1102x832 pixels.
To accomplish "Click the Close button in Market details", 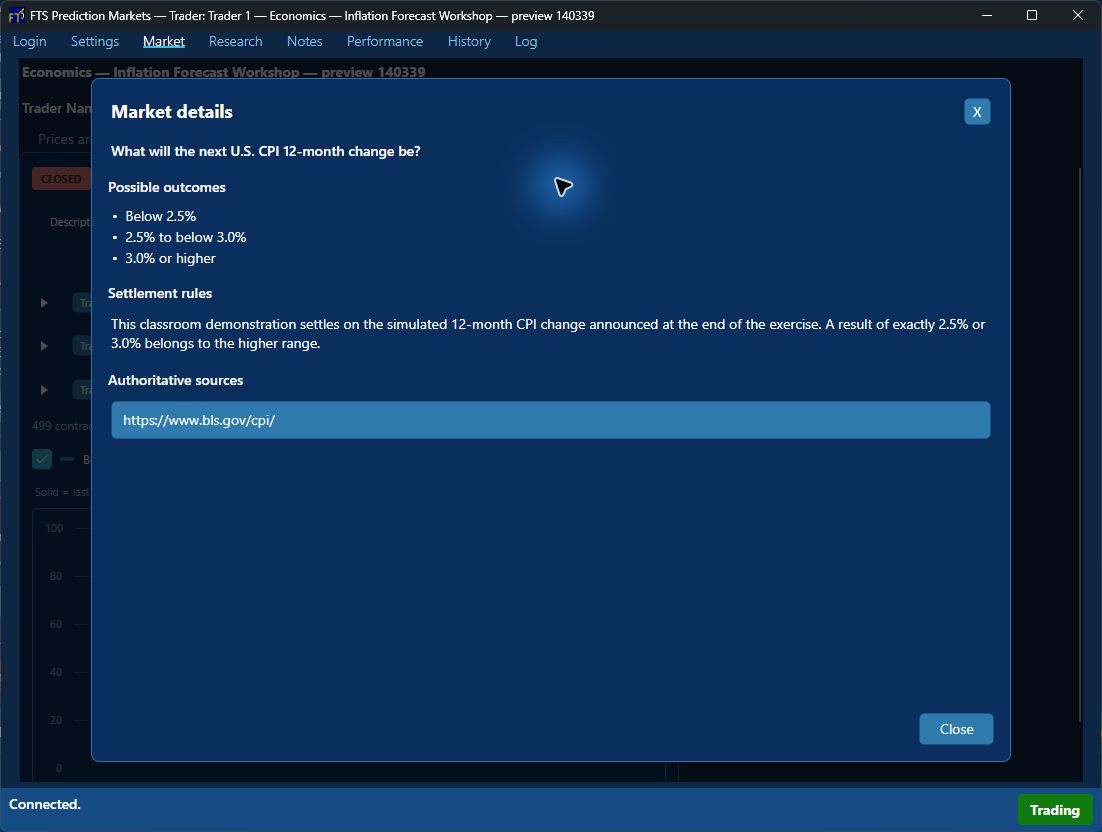I will pos(956,729).
